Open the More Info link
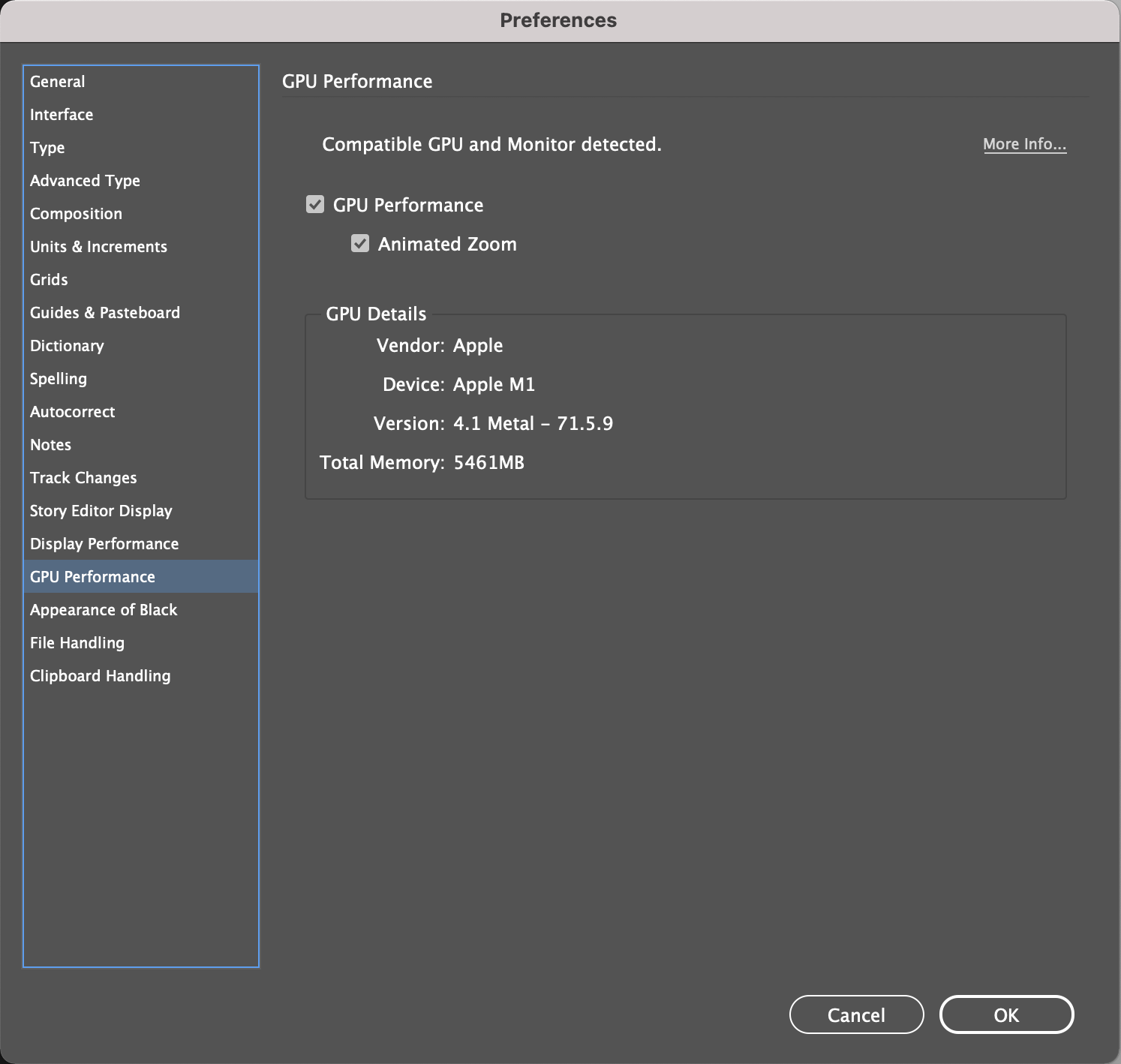 point(1024,144)
